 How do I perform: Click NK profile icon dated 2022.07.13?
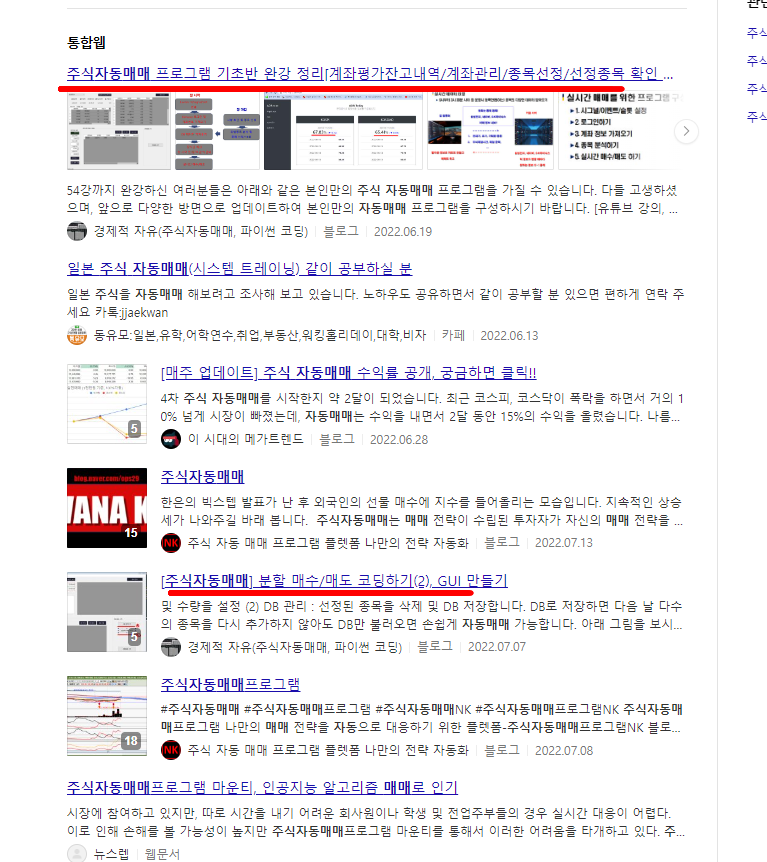pyautogui.click(x=171, y=543)
